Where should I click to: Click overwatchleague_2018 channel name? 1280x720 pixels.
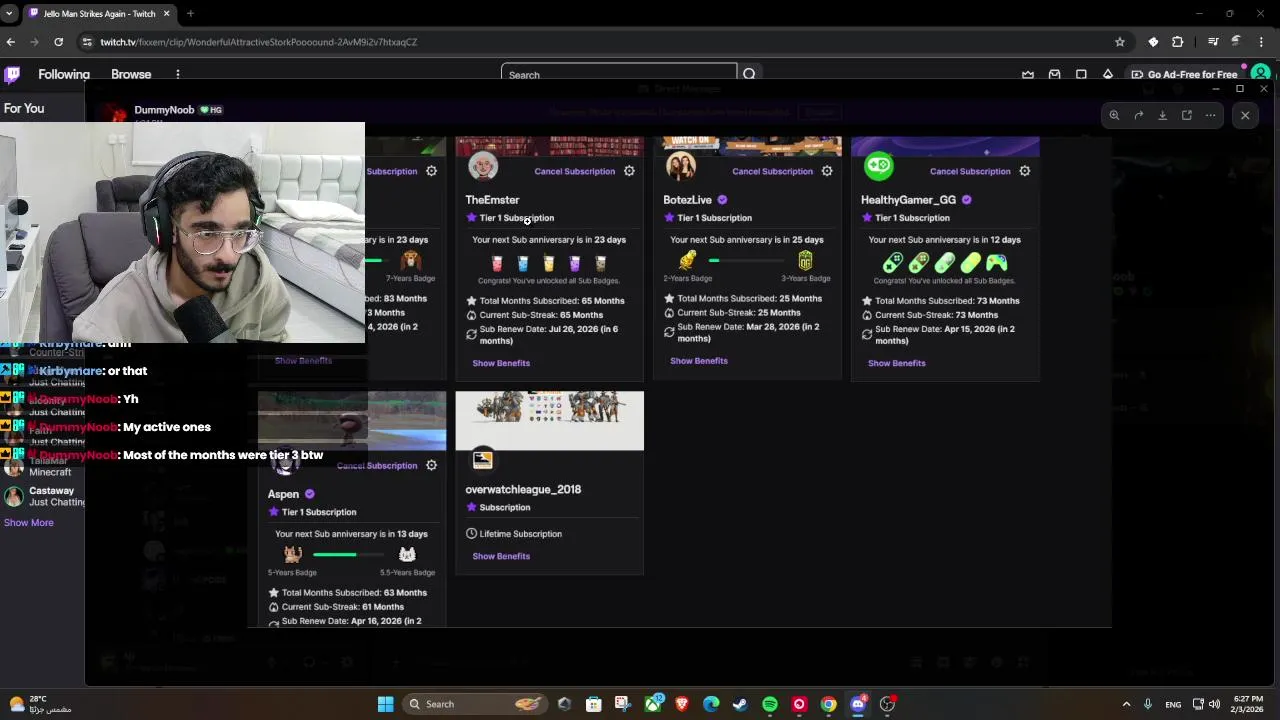tap(523, 489)
